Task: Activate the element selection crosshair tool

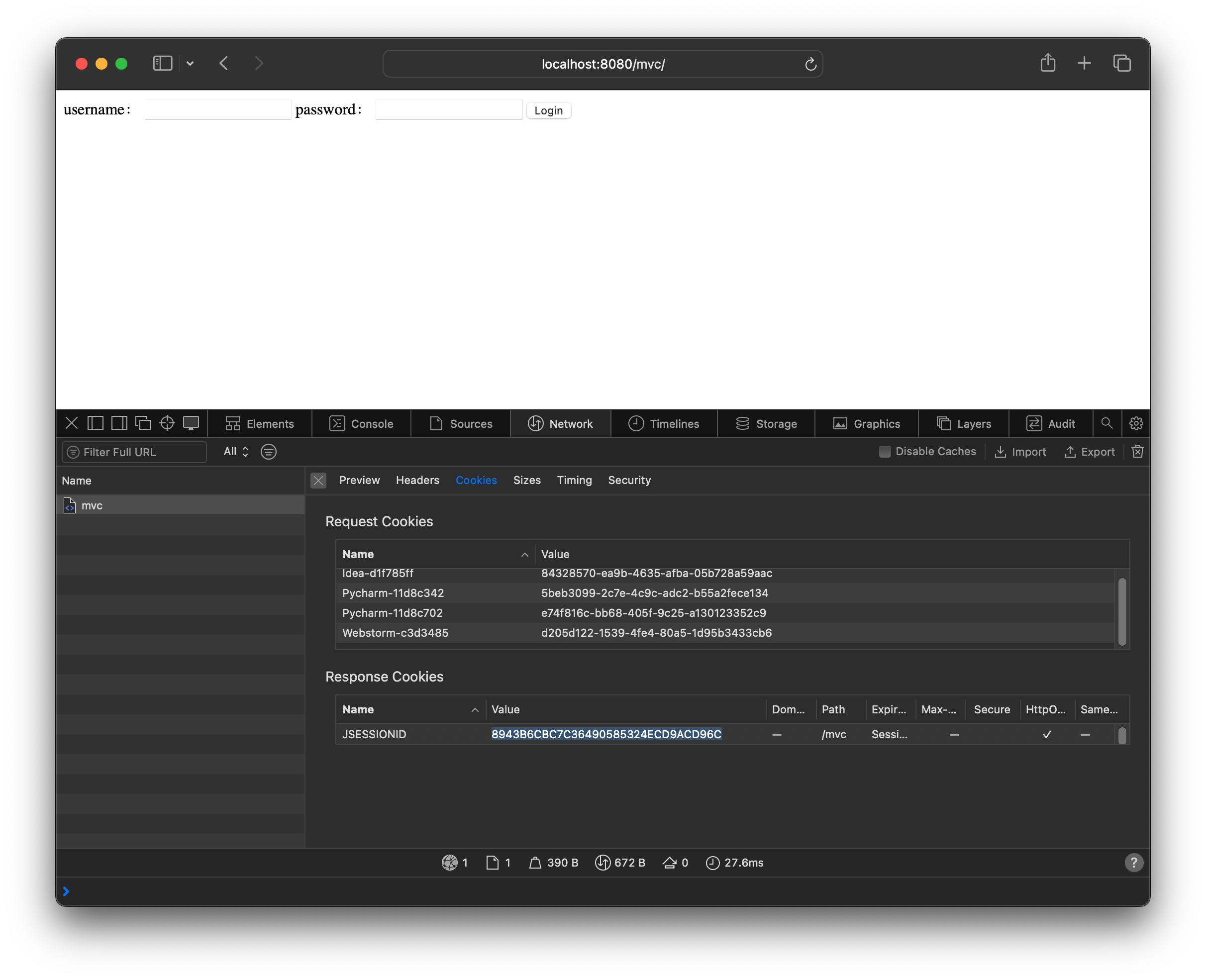Action: pyautogui.click(x=167, y=423)
